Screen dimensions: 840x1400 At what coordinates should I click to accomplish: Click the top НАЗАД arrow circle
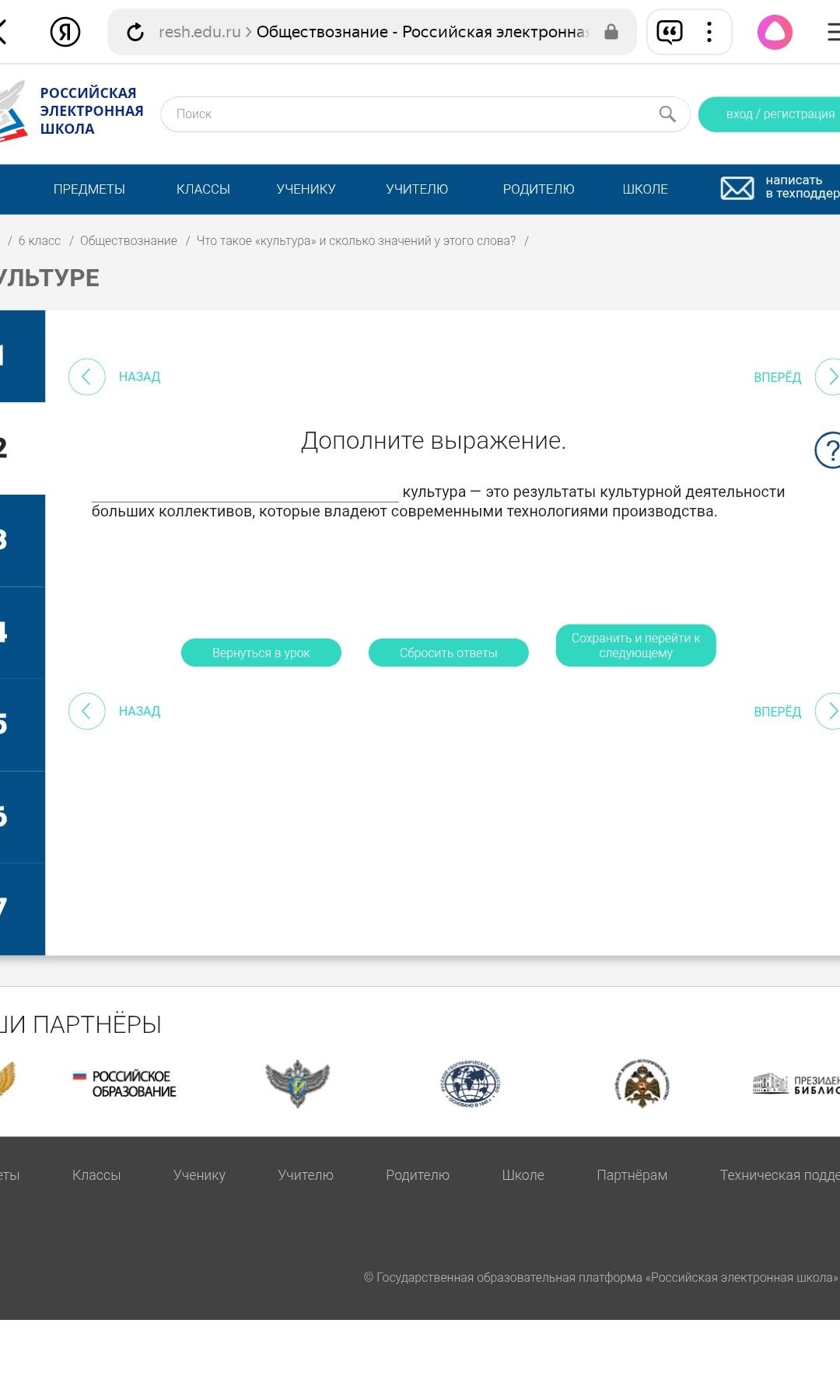point(86,376)
